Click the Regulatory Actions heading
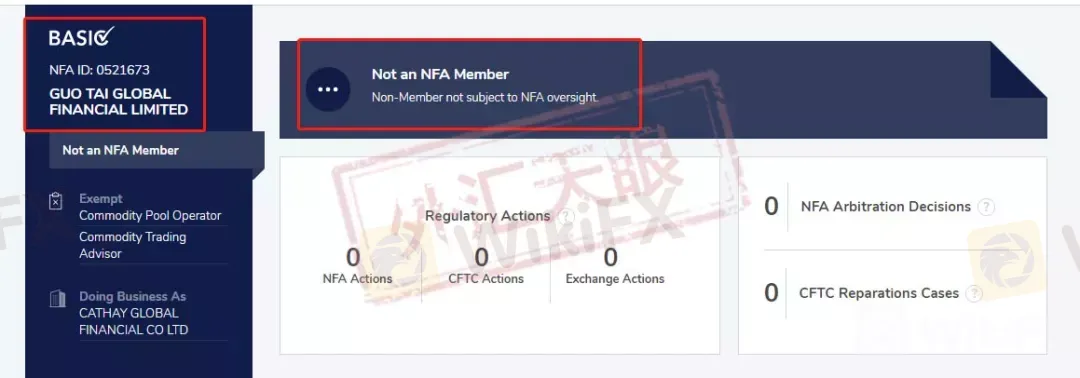 pos(488,216)
